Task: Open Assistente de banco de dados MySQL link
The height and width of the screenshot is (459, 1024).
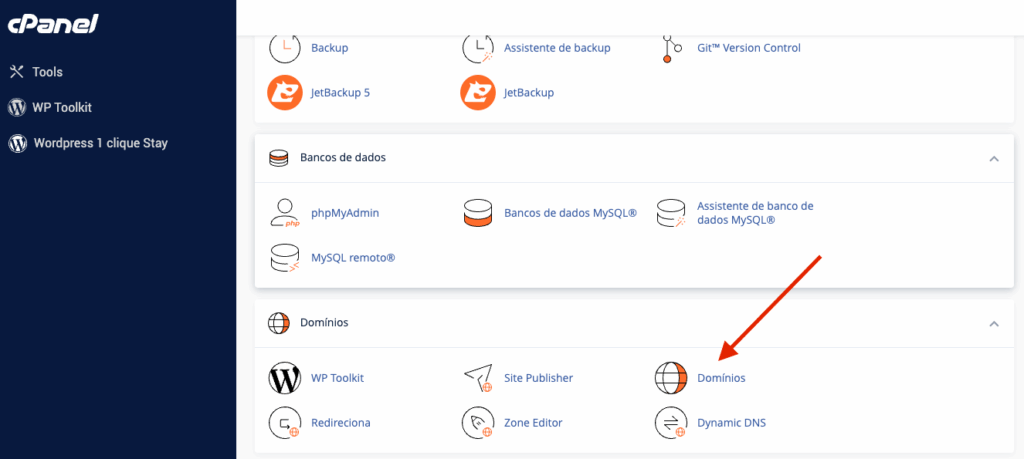Action: click(754, 213)
